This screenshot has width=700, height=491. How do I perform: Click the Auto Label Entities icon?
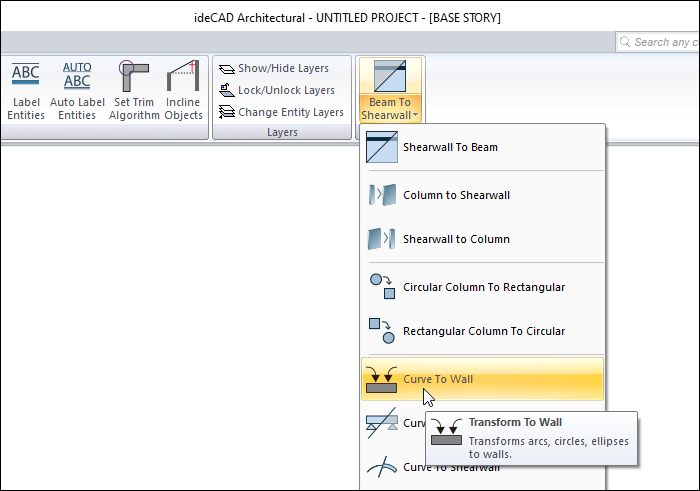point(77,76)
